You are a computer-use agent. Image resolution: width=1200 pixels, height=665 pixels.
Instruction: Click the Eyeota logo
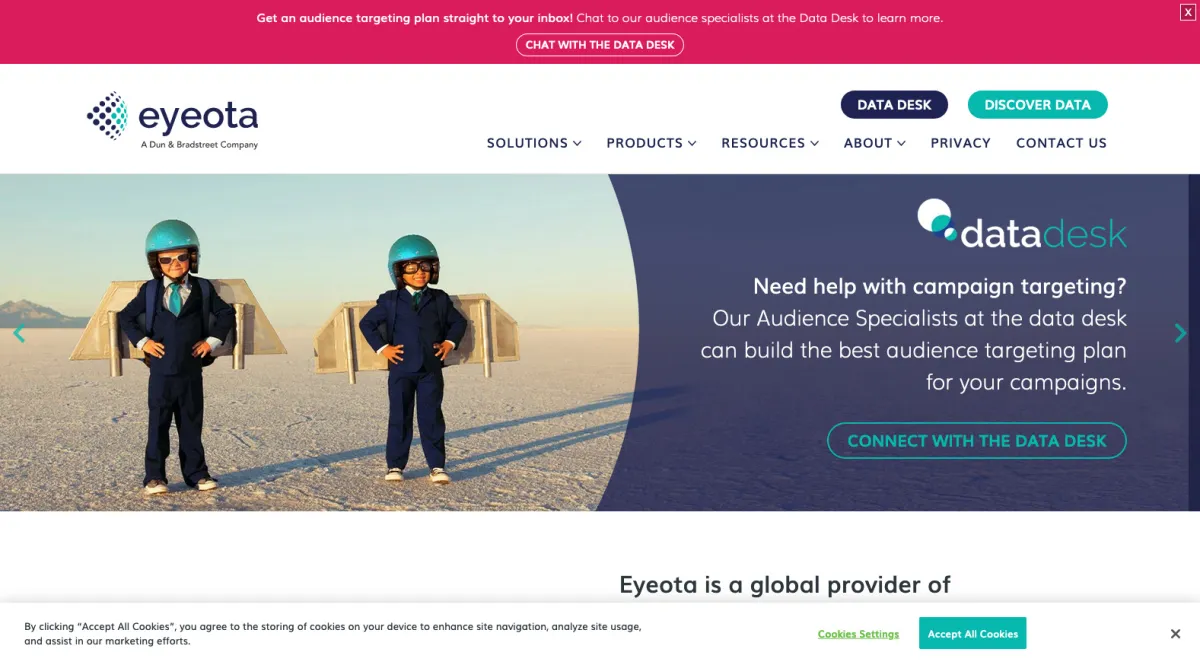point(172,120)
